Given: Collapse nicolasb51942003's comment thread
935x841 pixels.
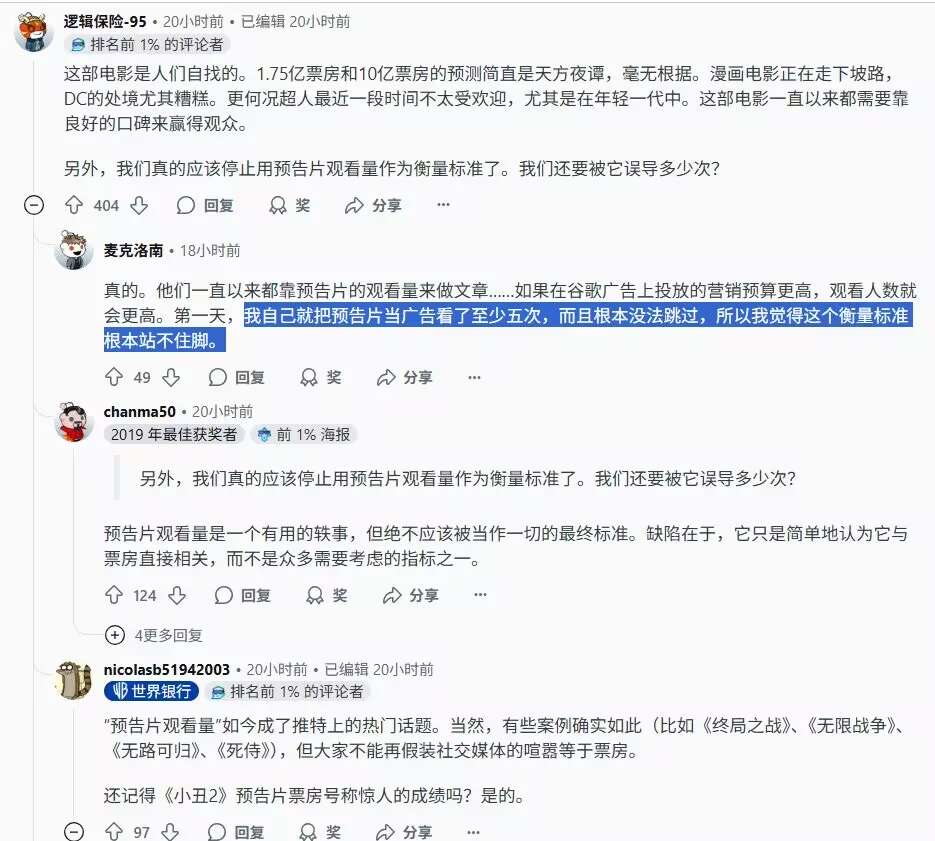Looking at the screenshot, I should (x=74, y=831).
